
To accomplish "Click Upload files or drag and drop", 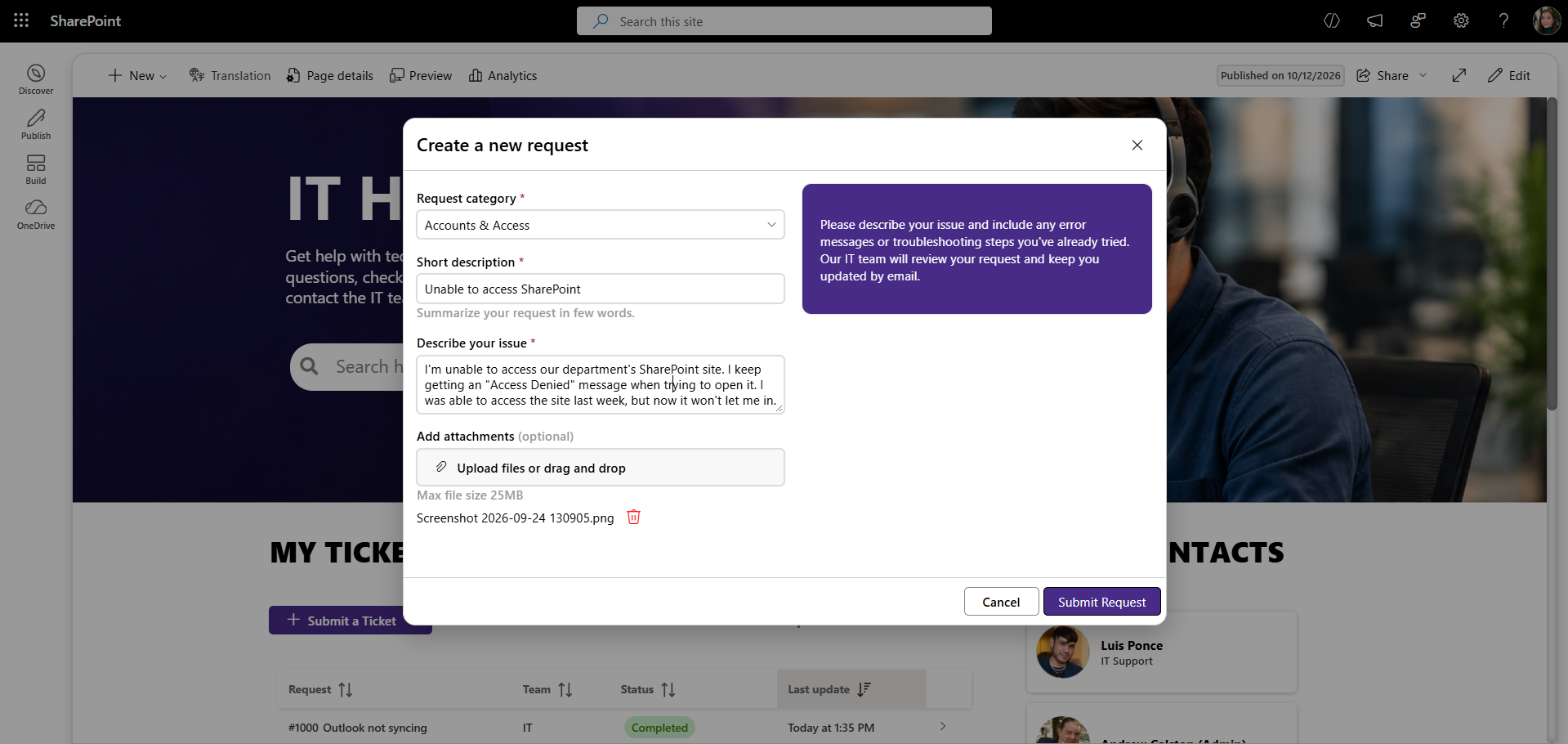I will 601,468.
